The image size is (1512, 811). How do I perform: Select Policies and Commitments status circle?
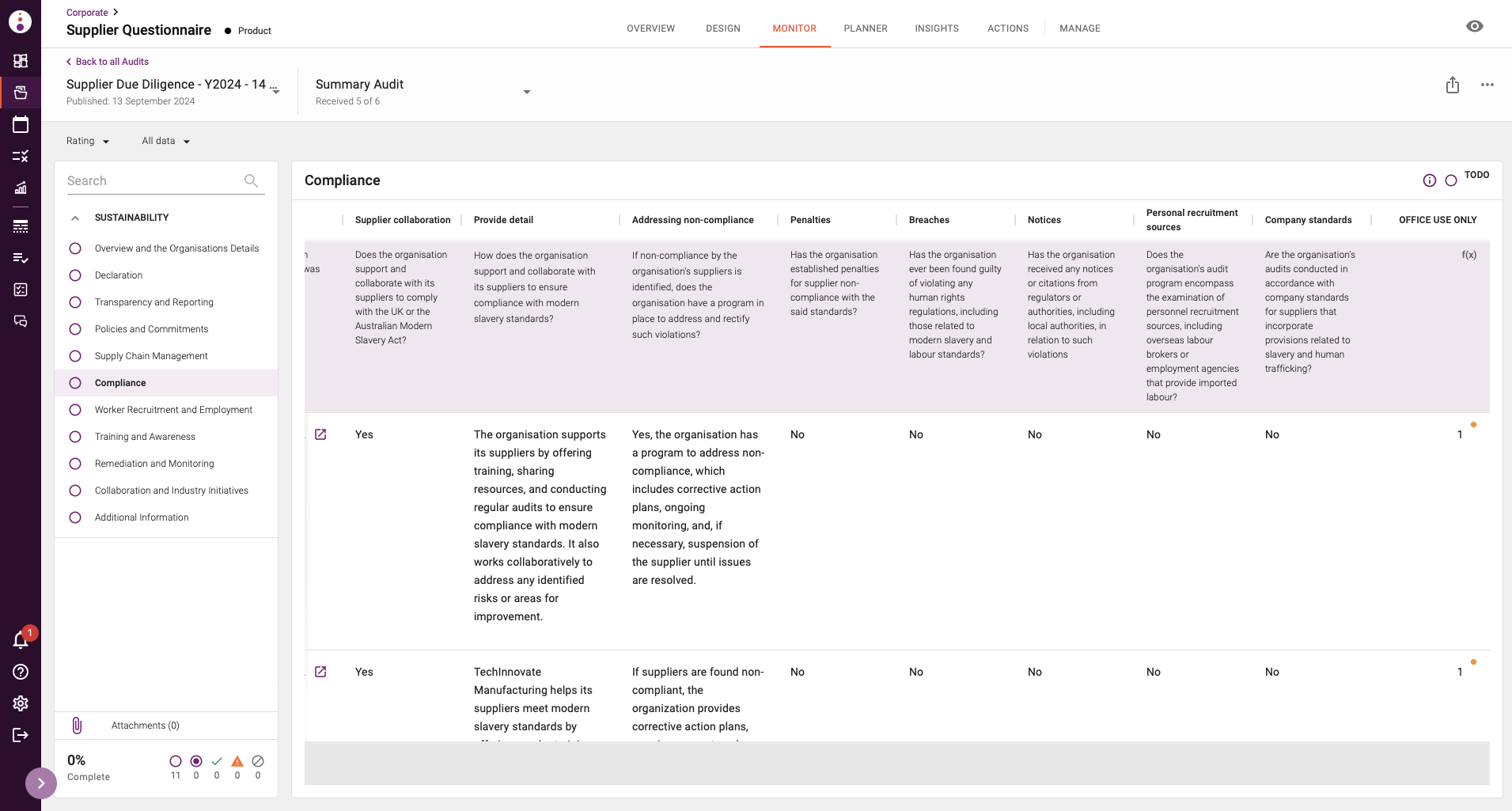(75, 329)
